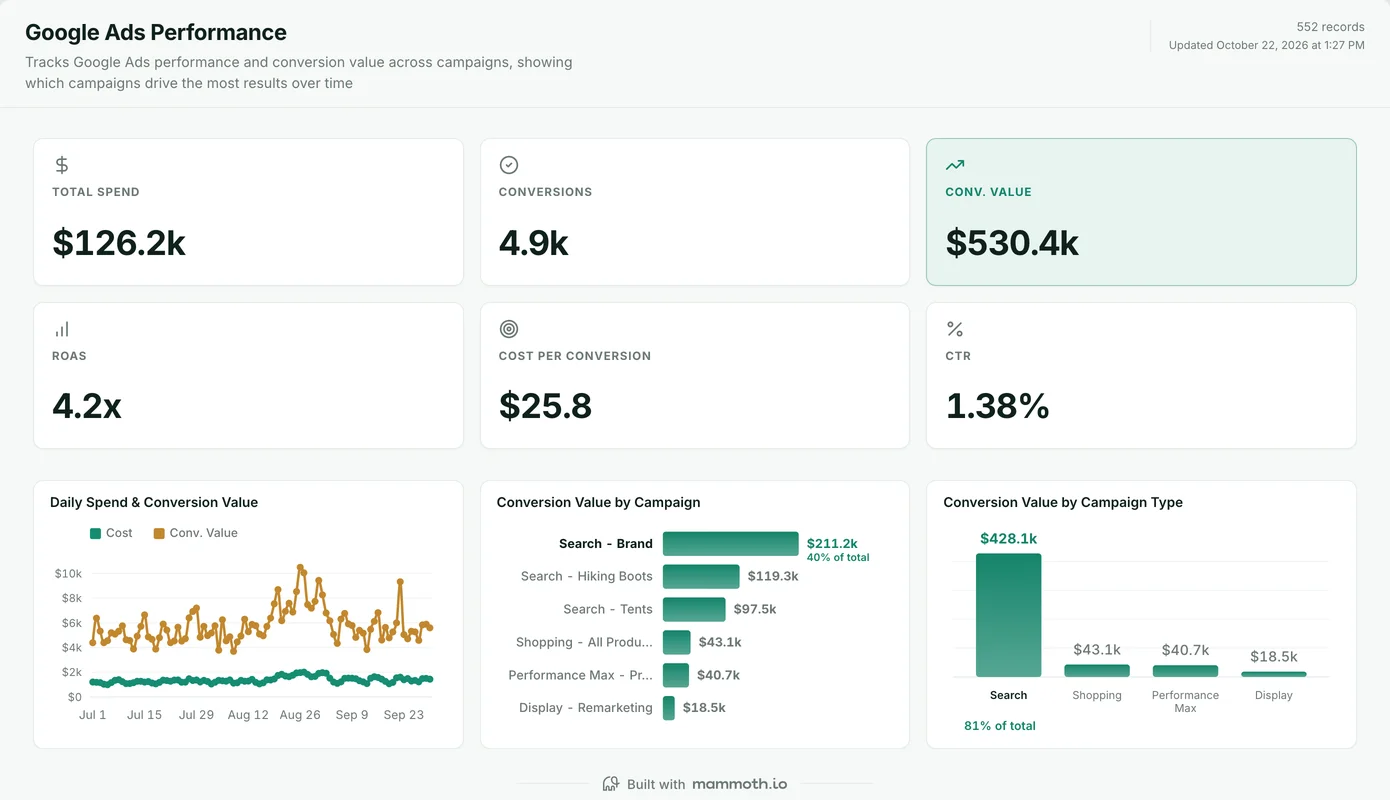Select the Search - Tents bar

point(694,609)
